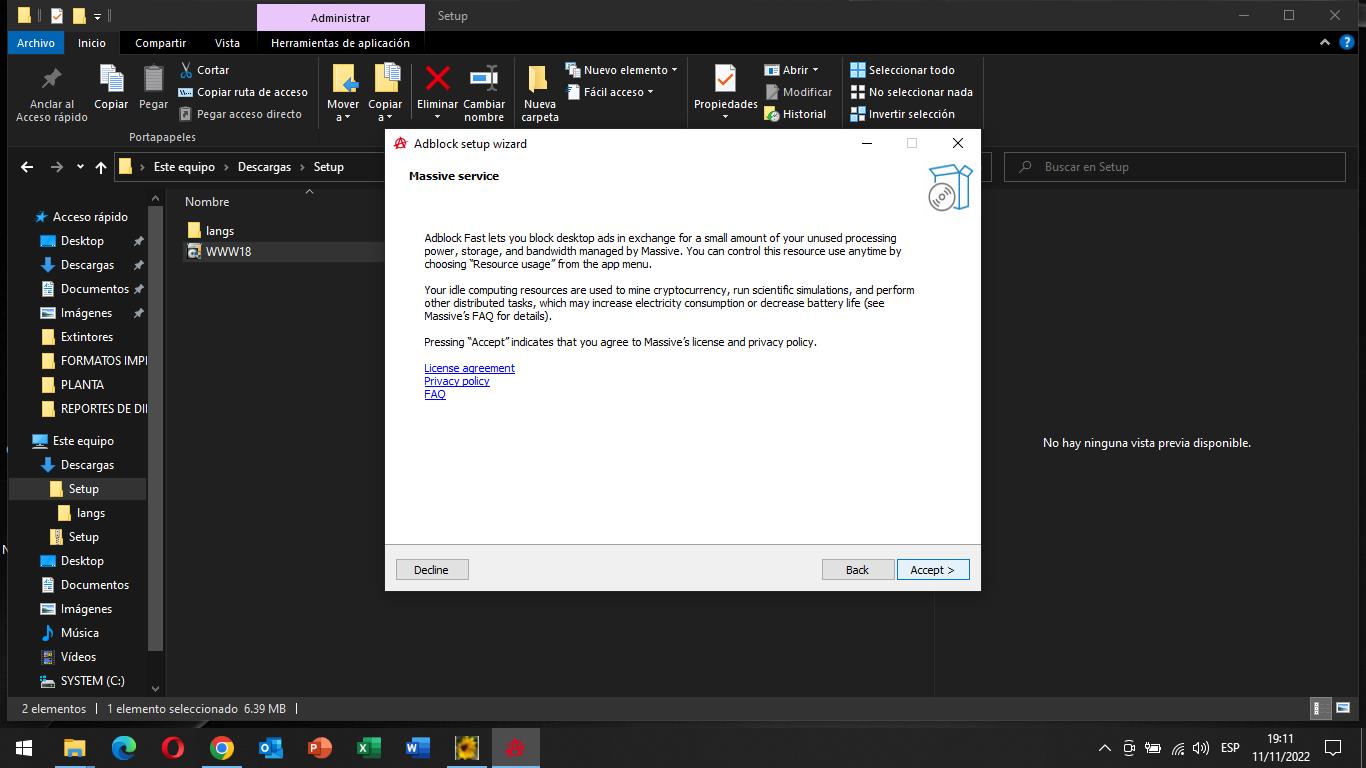1366x768 pixels.
Task: Click the Buscar en Setup search field
Action: 1180,167
